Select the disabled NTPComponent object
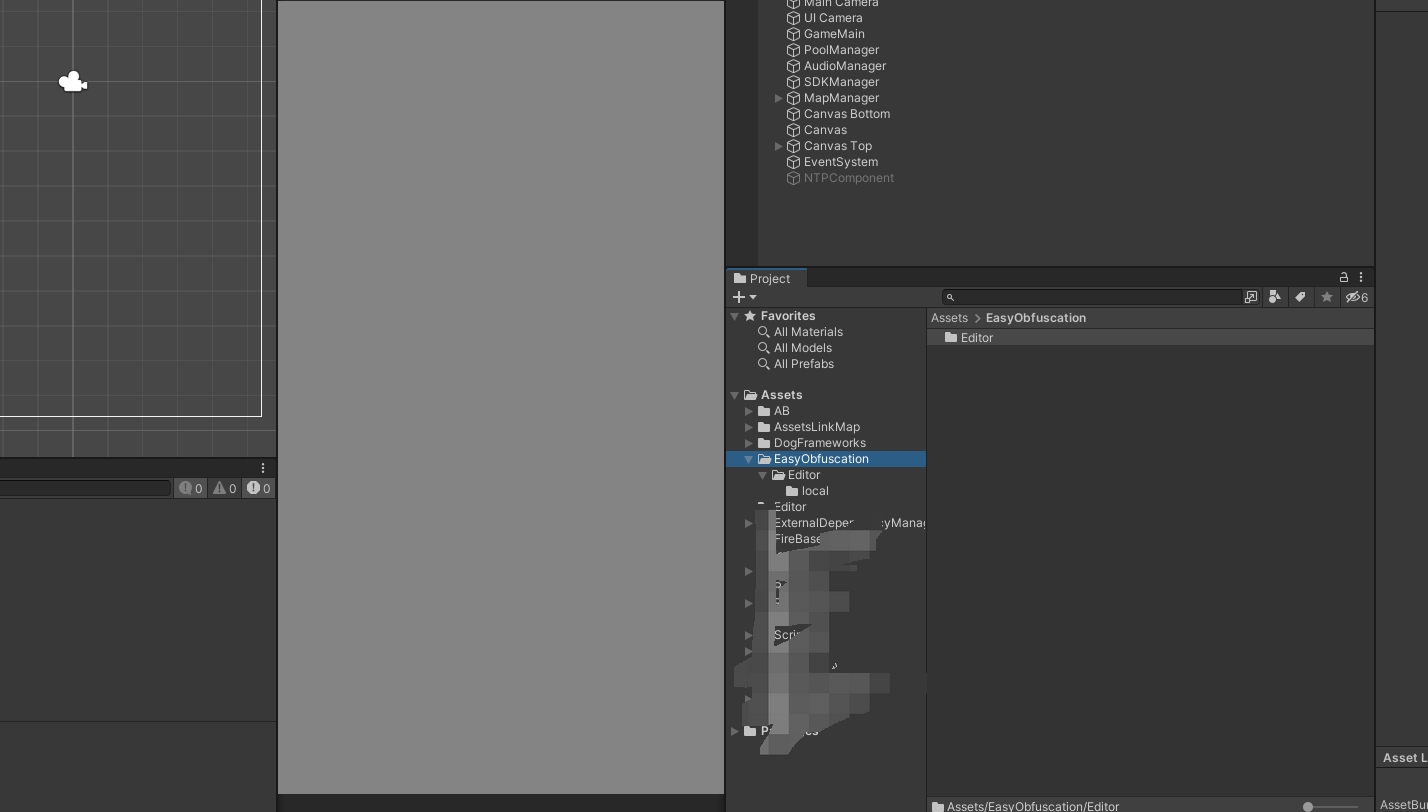Viewport: 1428px width, 812px height. [848, 178]
